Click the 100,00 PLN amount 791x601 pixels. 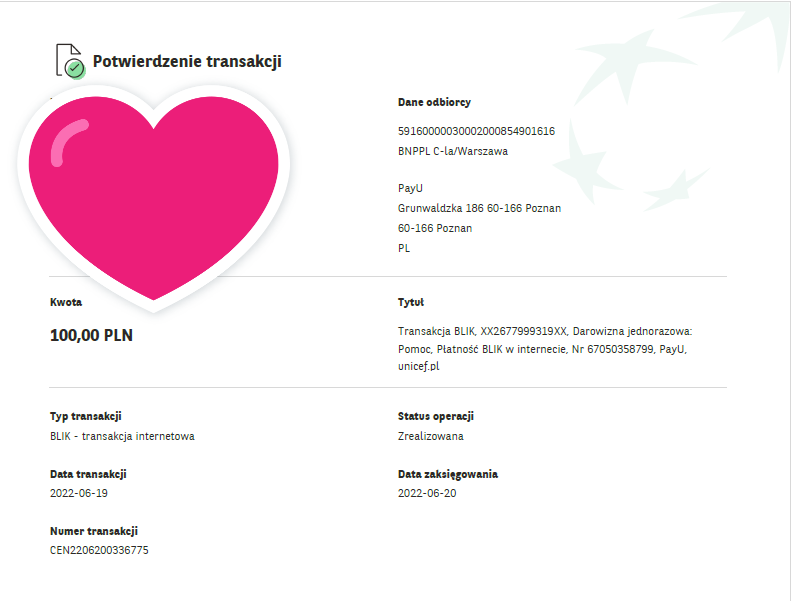pos(91,336)
